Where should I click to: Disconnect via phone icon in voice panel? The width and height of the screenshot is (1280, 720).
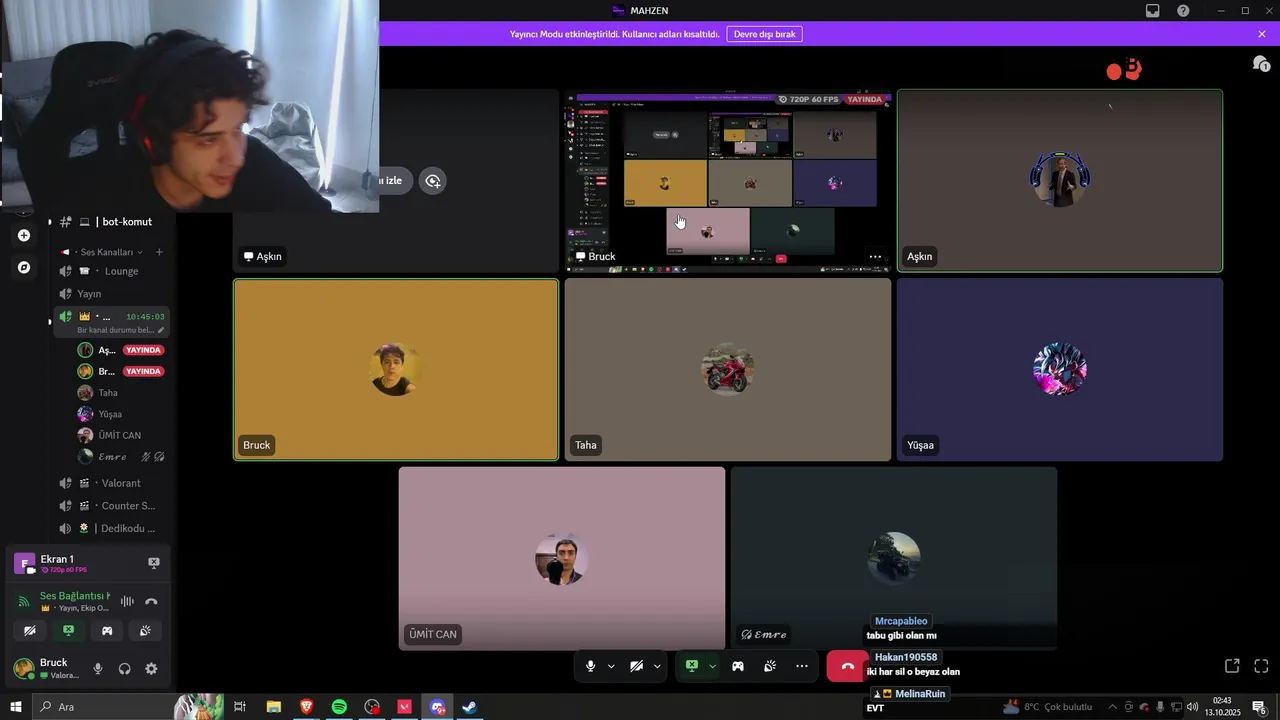tap(152, 602)
